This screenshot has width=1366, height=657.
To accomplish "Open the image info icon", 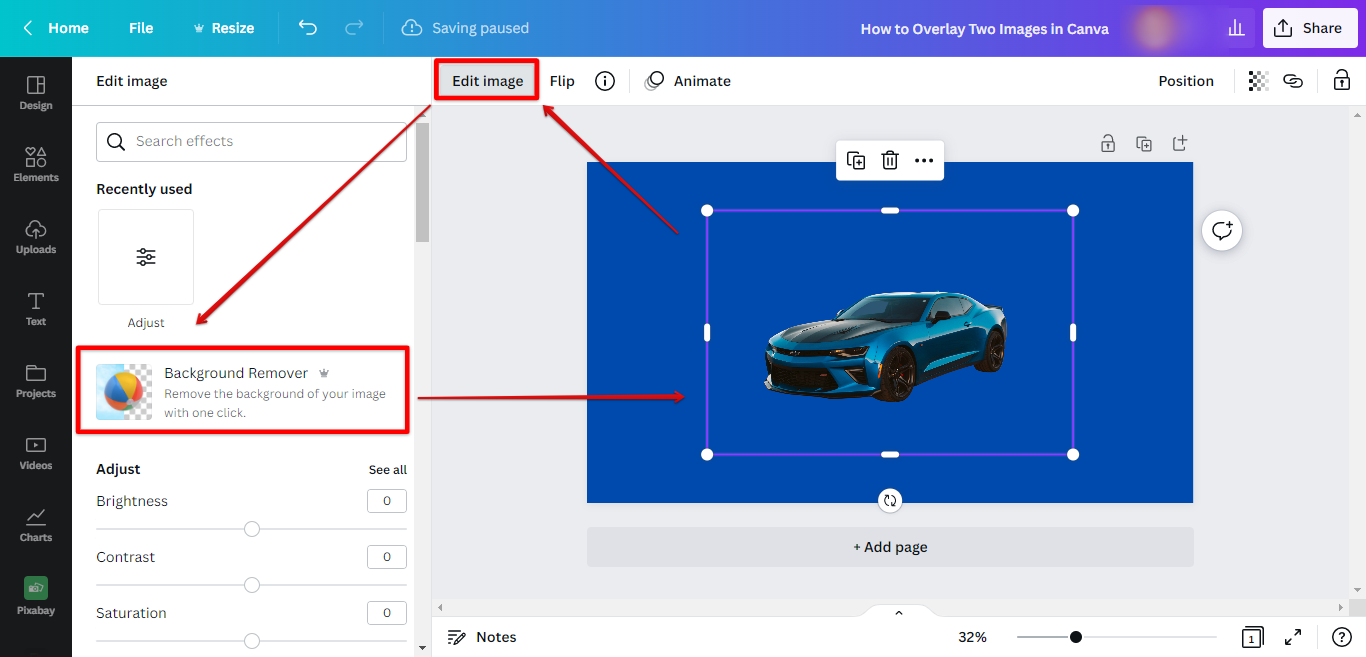I will [x=605, y=81].
